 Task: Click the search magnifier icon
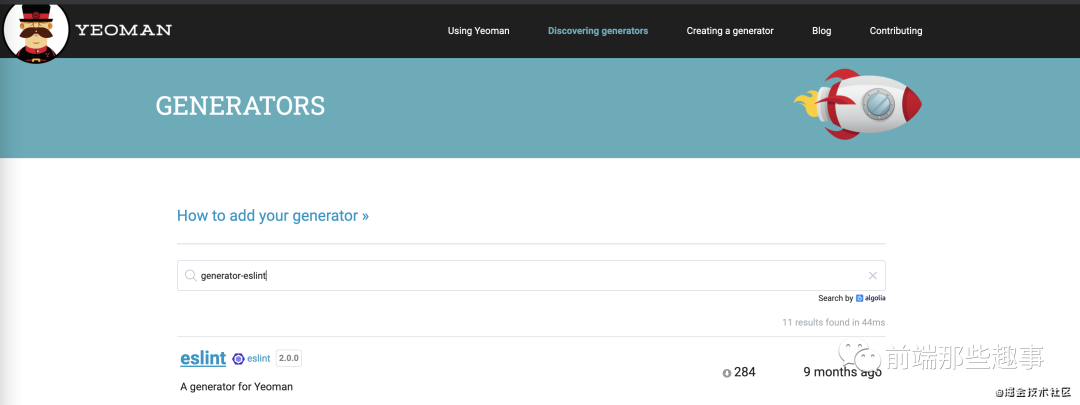click(191, 276)
